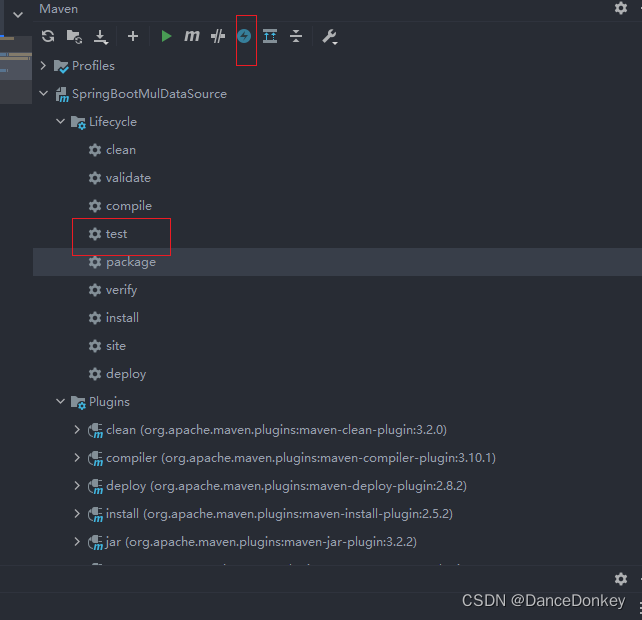The width and height of the screenshot is (642, 620).
Task: Expand the install plugin node
Action: [77, 514]
